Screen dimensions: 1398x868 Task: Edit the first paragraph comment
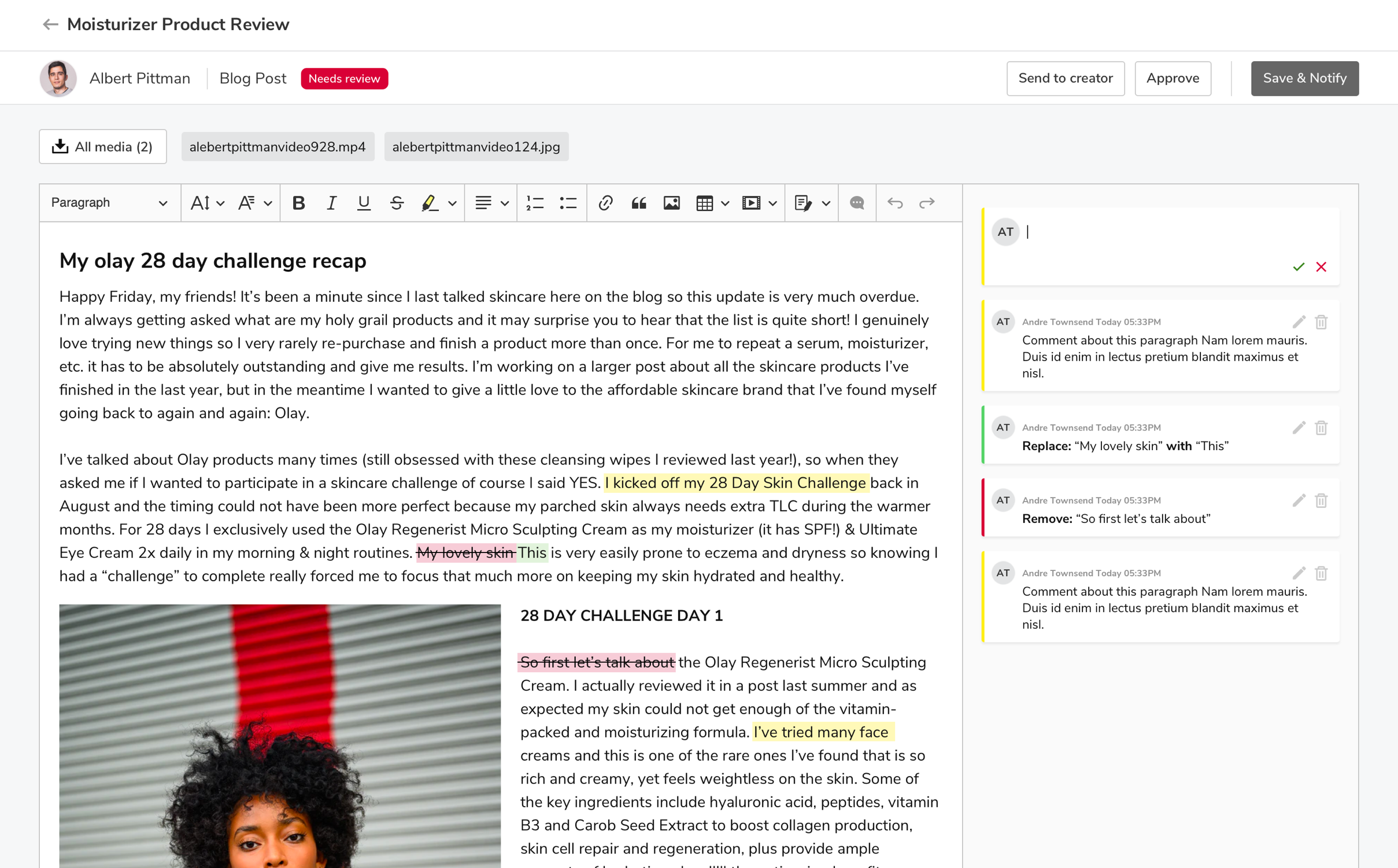(x=1299, y=322)
